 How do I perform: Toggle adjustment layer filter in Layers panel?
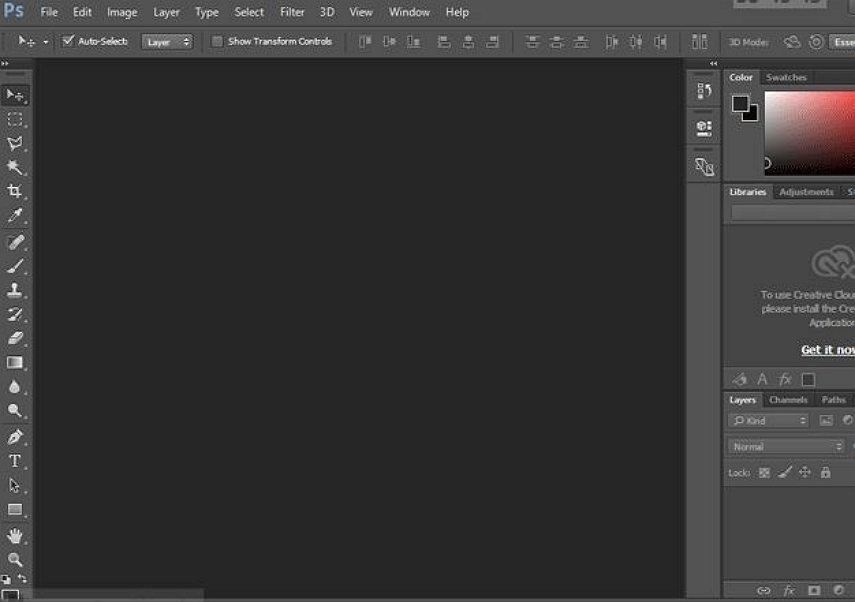click(x=847, y=420)
